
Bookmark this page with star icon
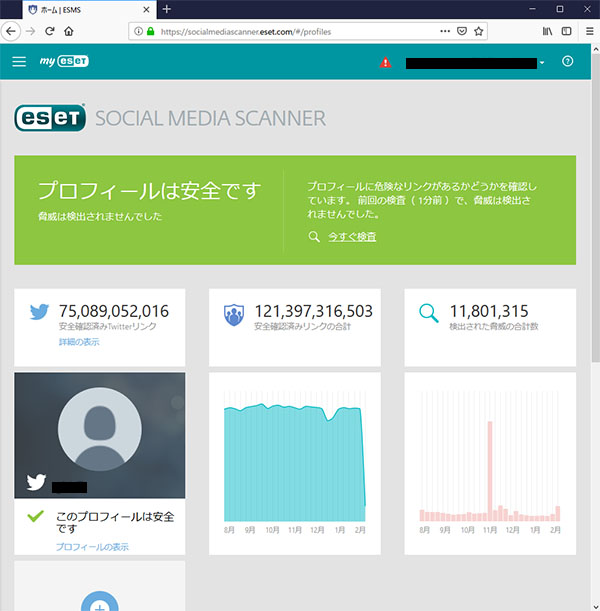point(478,31)
